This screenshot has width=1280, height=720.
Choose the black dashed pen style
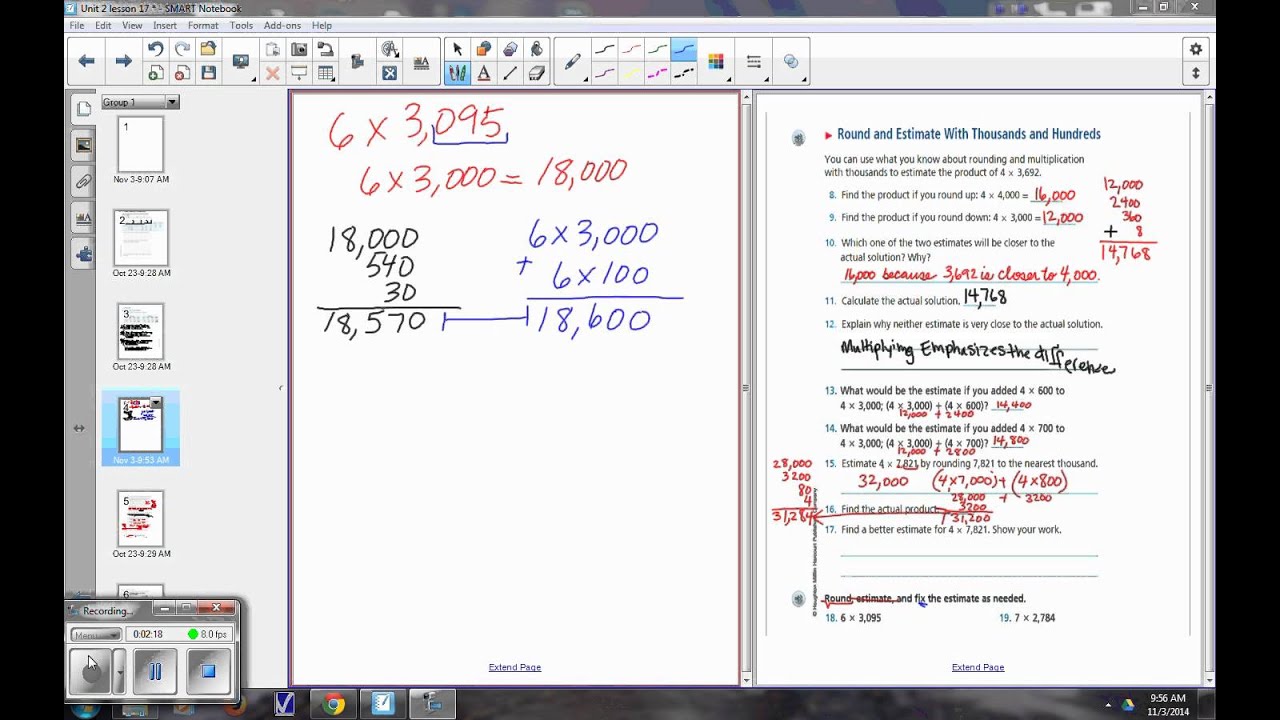(x=683, y=72)
